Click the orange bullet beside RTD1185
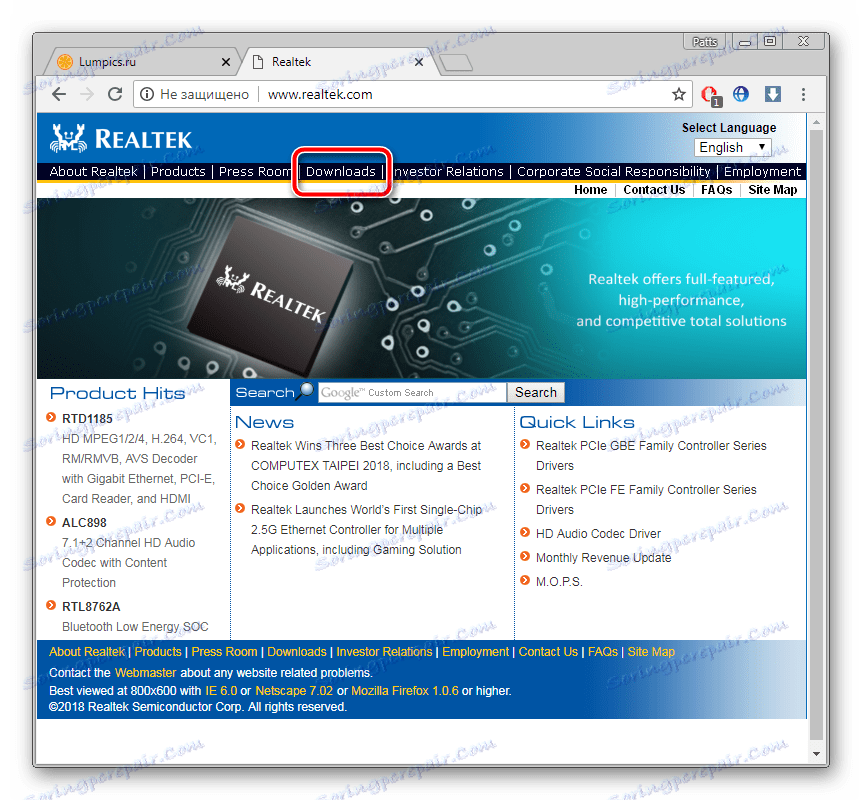This screenshot has width=862, height=800. 51,417
